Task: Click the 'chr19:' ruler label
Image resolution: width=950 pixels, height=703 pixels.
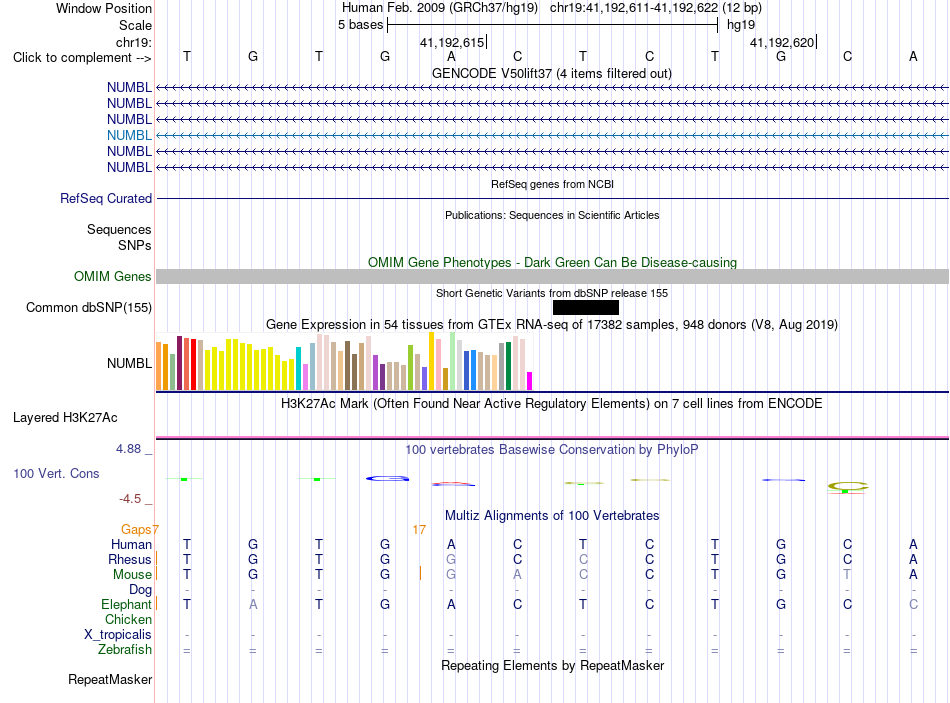Action: pyautogui.click(x=134, y=42)
